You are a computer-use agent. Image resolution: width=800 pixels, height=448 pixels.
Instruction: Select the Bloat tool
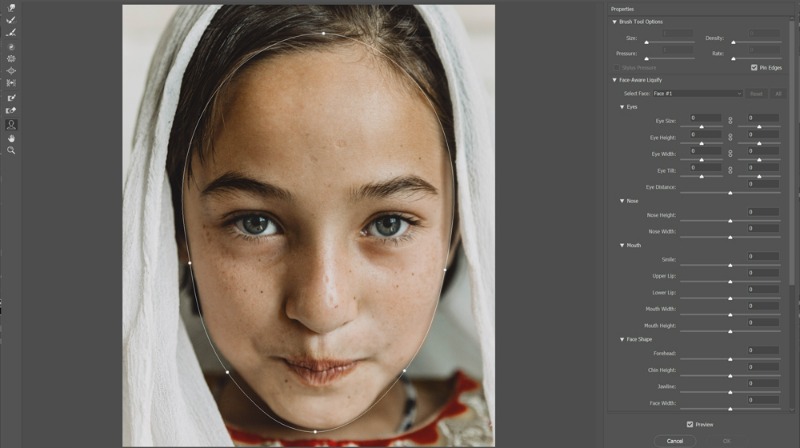pos(11,71)
